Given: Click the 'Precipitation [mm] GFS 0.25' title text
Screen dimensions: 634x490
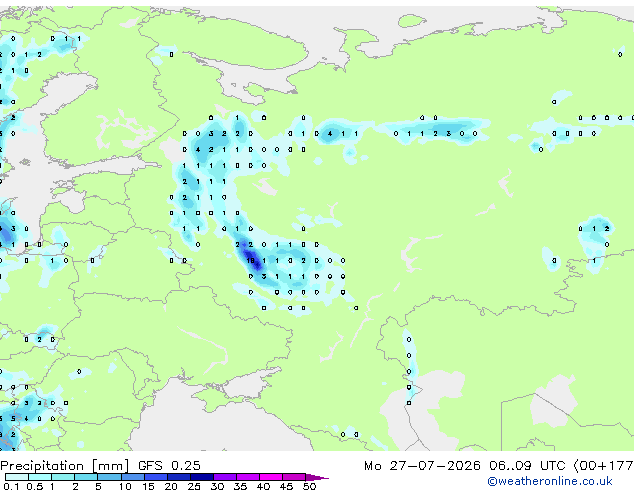Looking at the screenshot, I should [100, 466].
